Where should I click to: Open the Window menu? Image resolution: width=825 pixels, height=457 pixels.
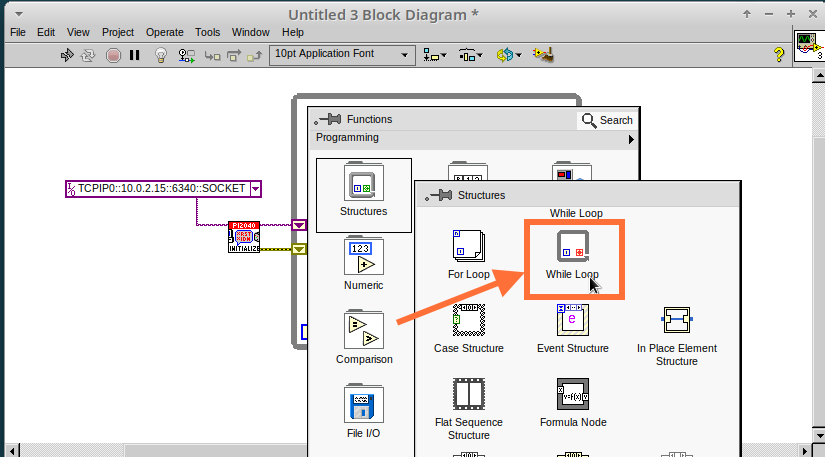coord(250,32)
